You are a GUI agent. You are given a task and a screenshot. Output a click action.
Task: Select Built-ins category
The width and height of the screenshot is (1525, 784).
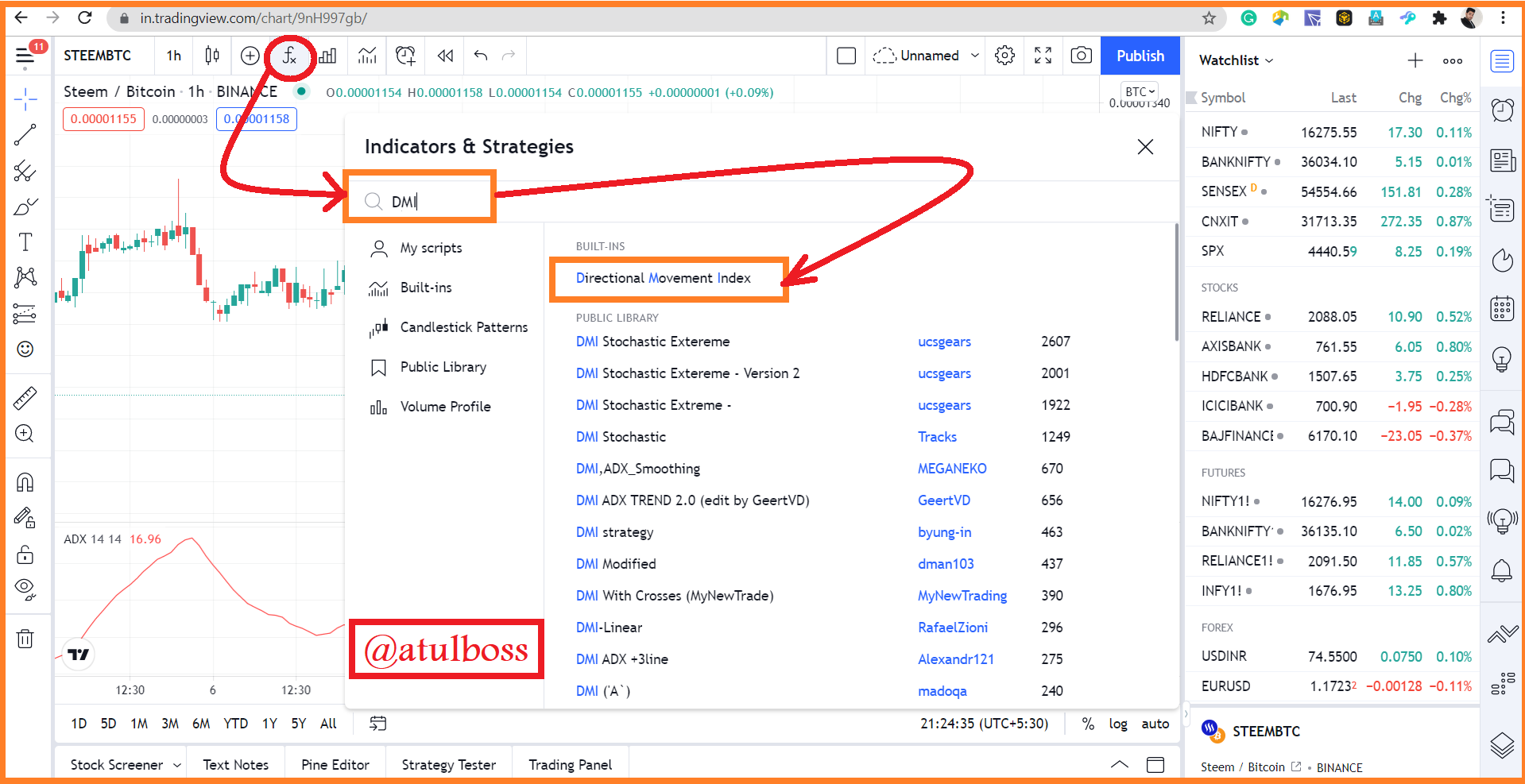click(443, 288)
